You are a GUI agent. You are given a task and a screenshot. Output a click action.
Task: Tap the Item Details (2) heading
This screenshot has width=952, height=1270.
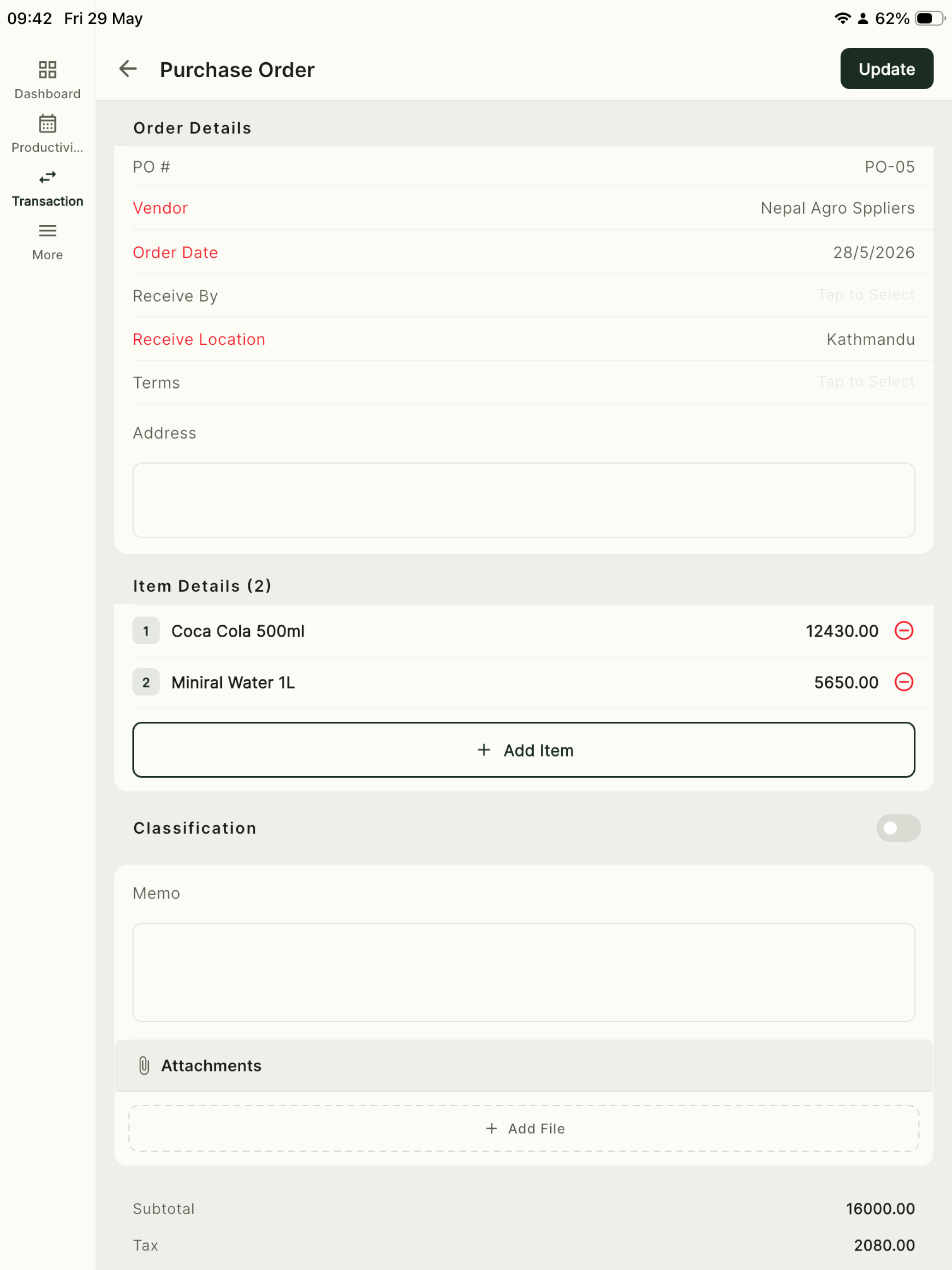click(202, 586)
